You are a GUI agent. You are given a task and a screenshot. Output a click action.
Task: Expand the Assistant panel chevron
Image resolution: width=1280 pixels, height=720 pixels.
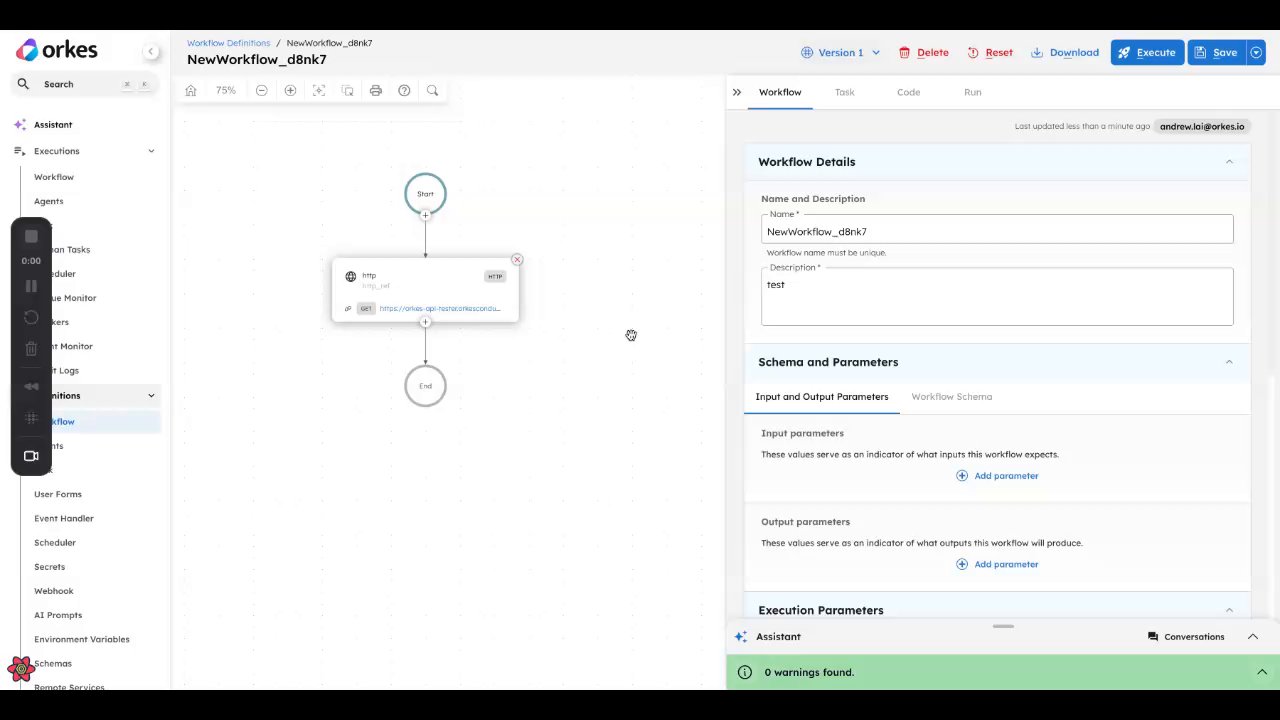pyautogui.click(x=1253, y=637)
